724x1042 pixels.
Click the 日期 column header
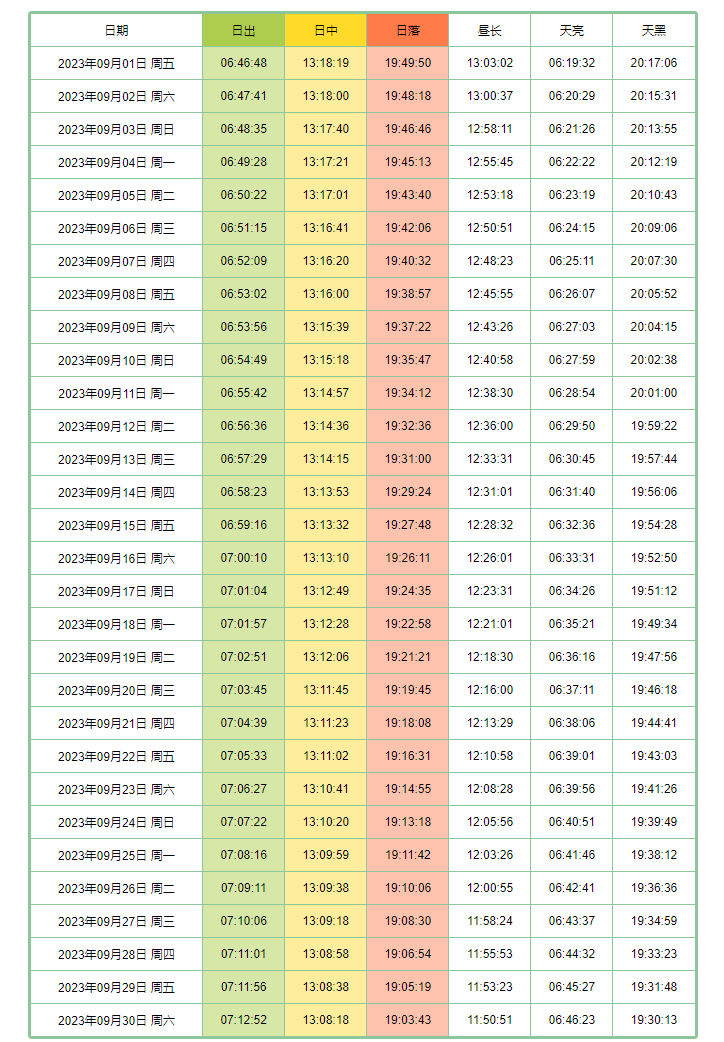pos(116,31)
